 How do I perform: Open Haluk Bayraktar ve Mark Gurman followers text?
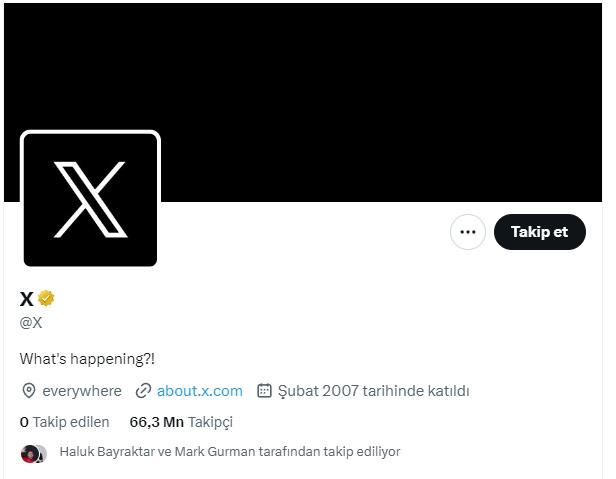[x=230, y=452]
